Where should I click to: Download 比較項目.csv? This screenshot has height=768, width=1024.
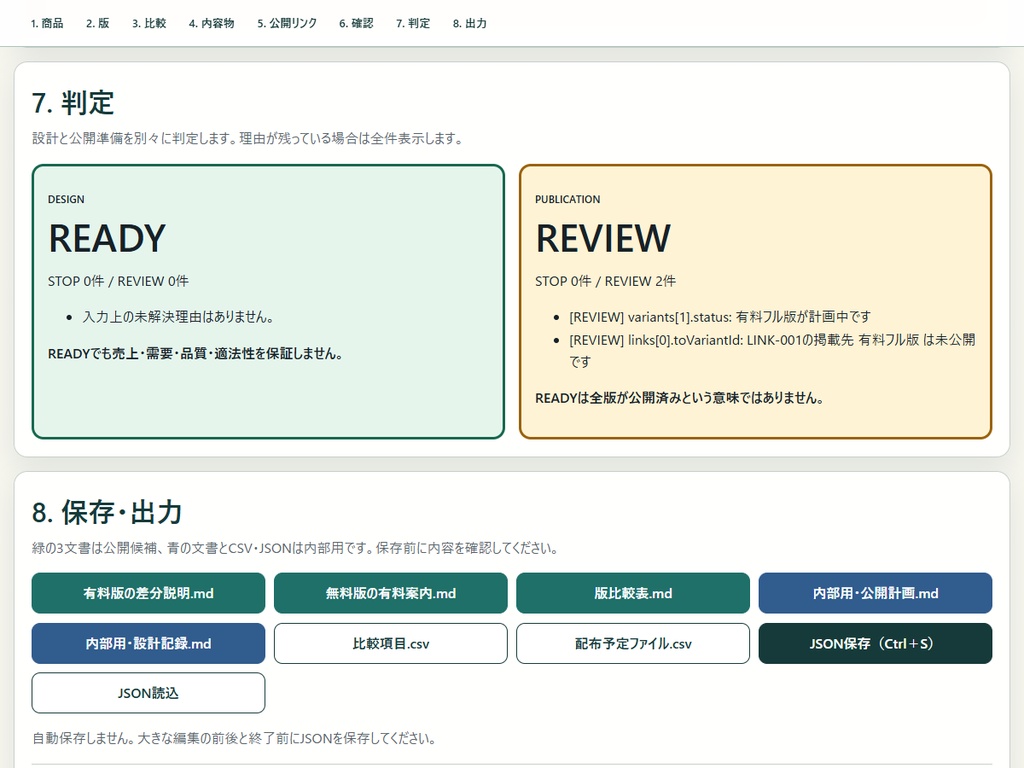391,643
